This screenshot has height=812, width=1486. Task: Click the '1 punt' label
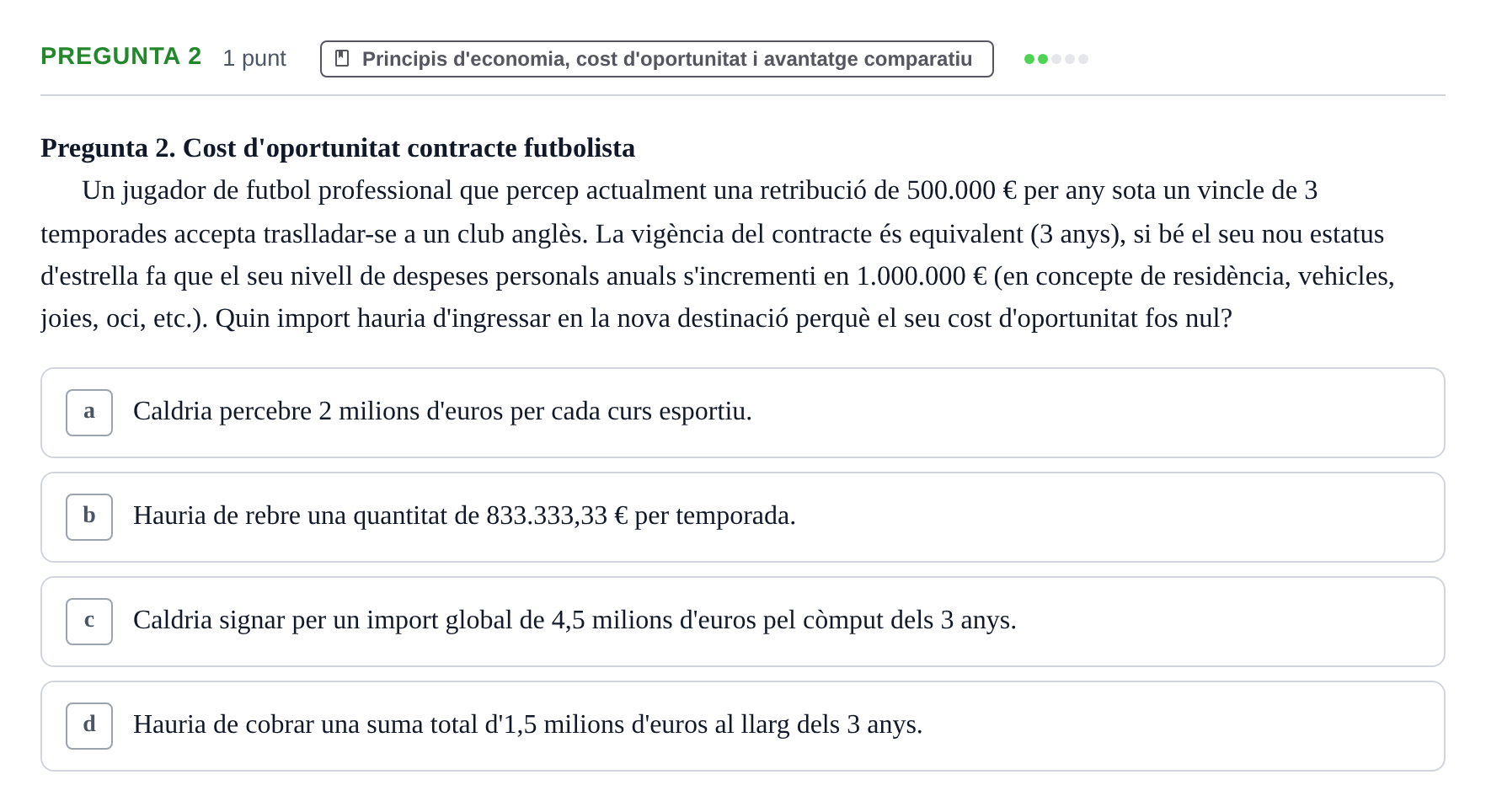[x=254, y=58]
